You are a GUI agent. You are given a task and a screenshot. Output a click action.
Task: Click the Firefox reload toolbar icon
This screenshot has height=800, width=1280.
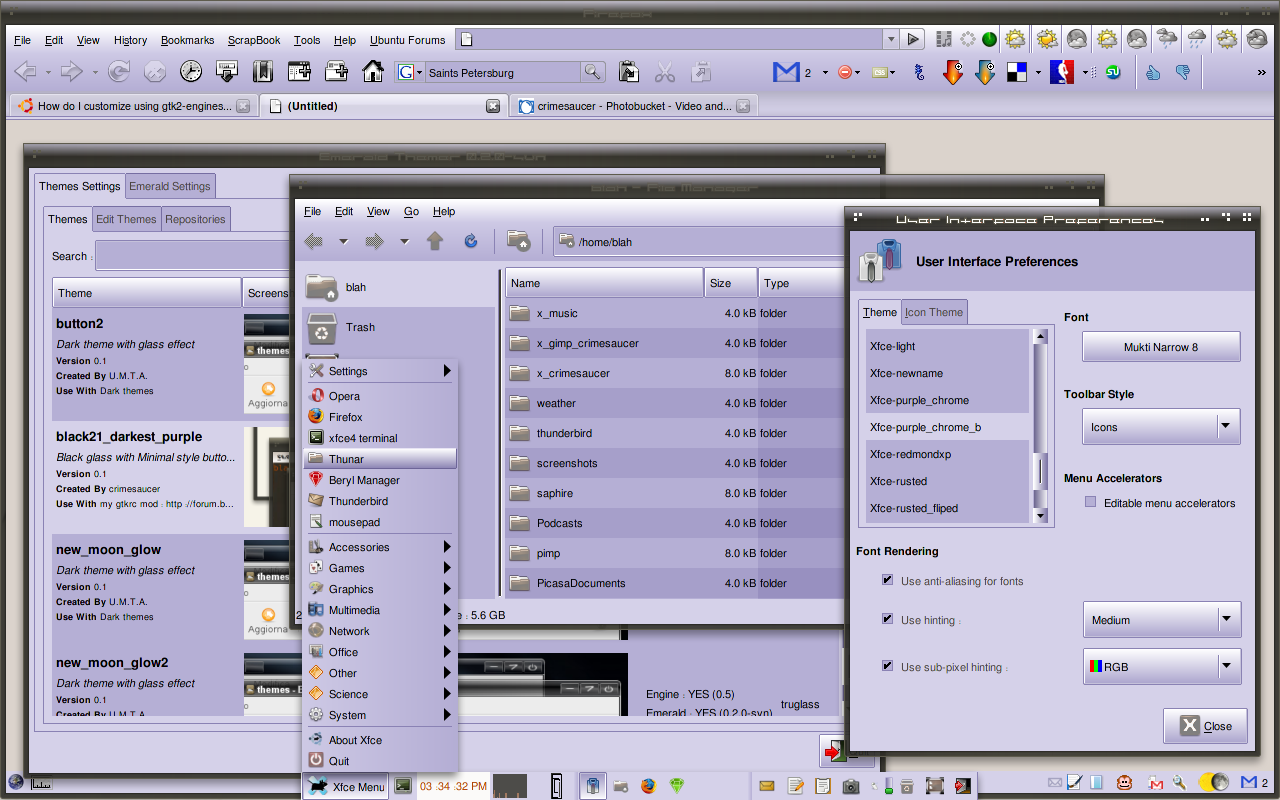[x=119, y=72]
